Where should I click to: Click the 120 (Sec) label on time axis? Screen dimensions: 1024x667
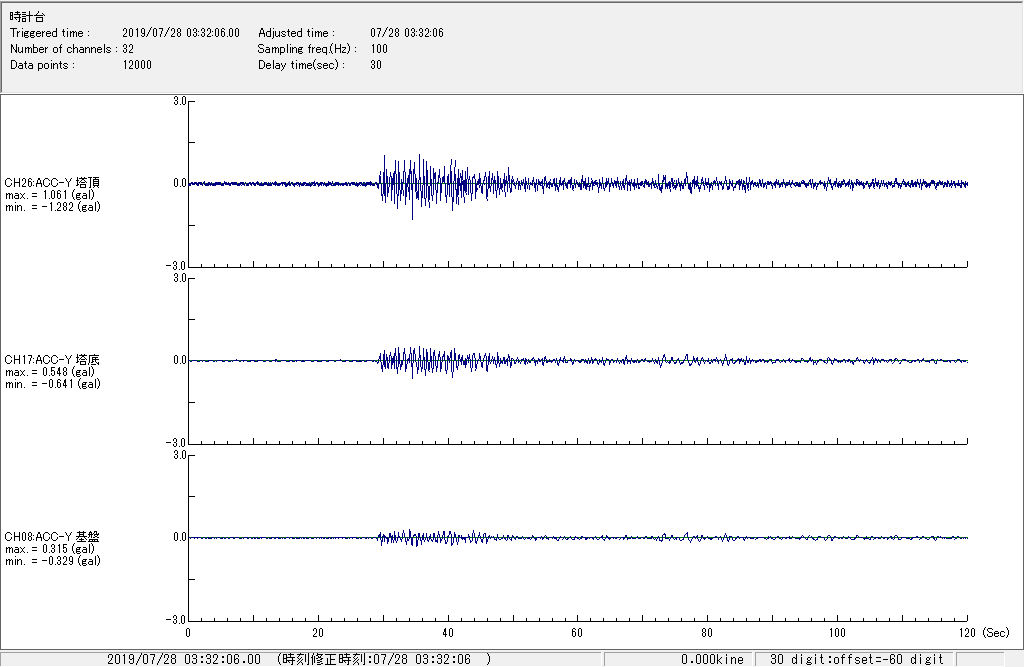click(x=981, y=633)
